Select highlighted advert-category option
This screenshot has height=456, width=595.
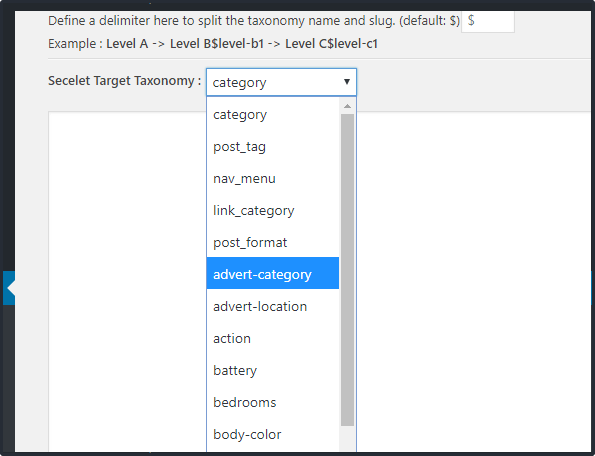(x=273, y=274)
